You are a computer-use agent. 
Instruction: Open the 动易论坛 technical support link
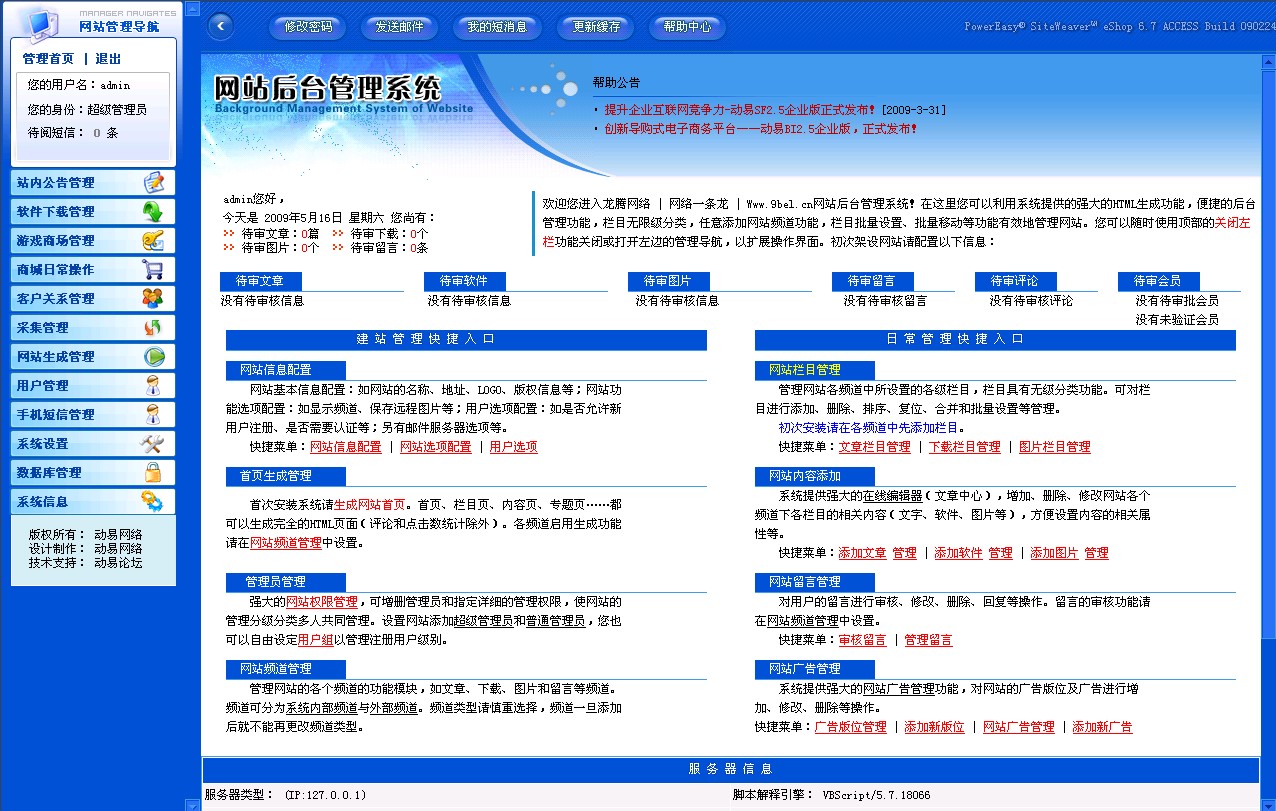click(118, 563)
